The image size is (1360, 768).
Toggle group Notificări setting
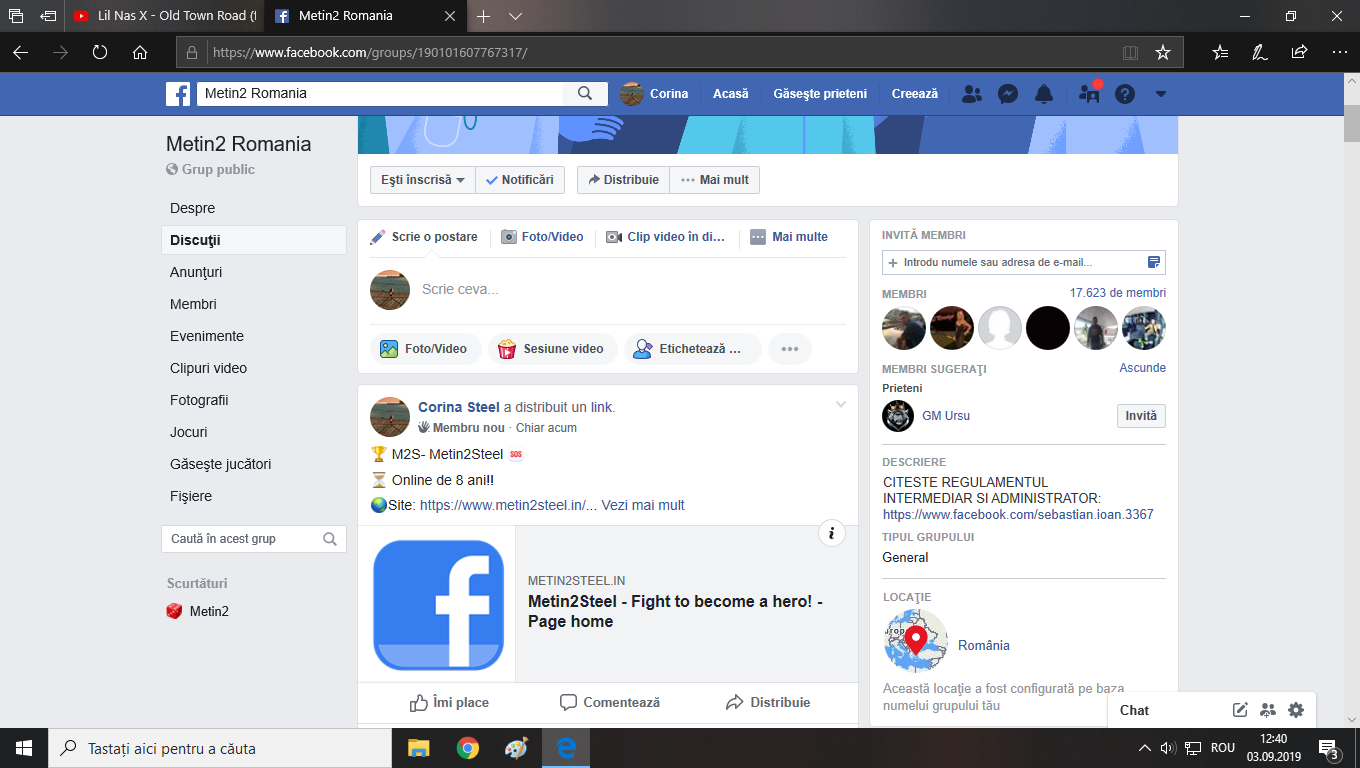pos(520,180)
